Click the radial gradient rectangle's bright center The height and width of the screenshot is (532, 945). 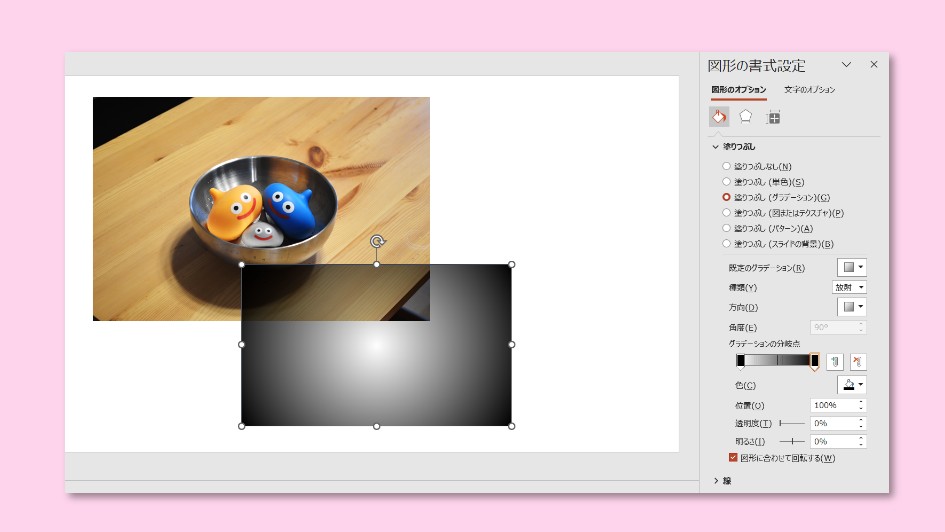click(x=377, y=345)
